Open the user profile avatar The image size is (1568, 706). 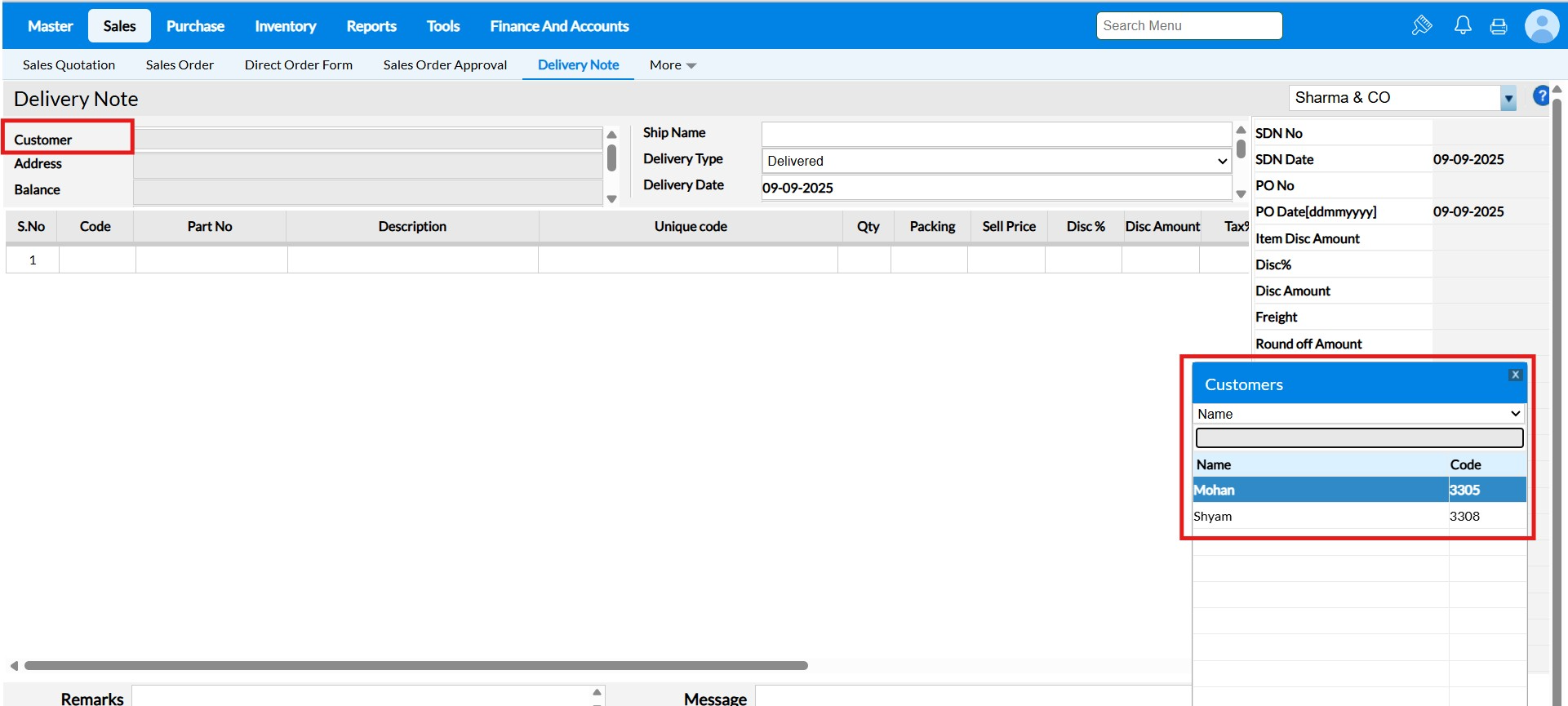coord(1542,26)
